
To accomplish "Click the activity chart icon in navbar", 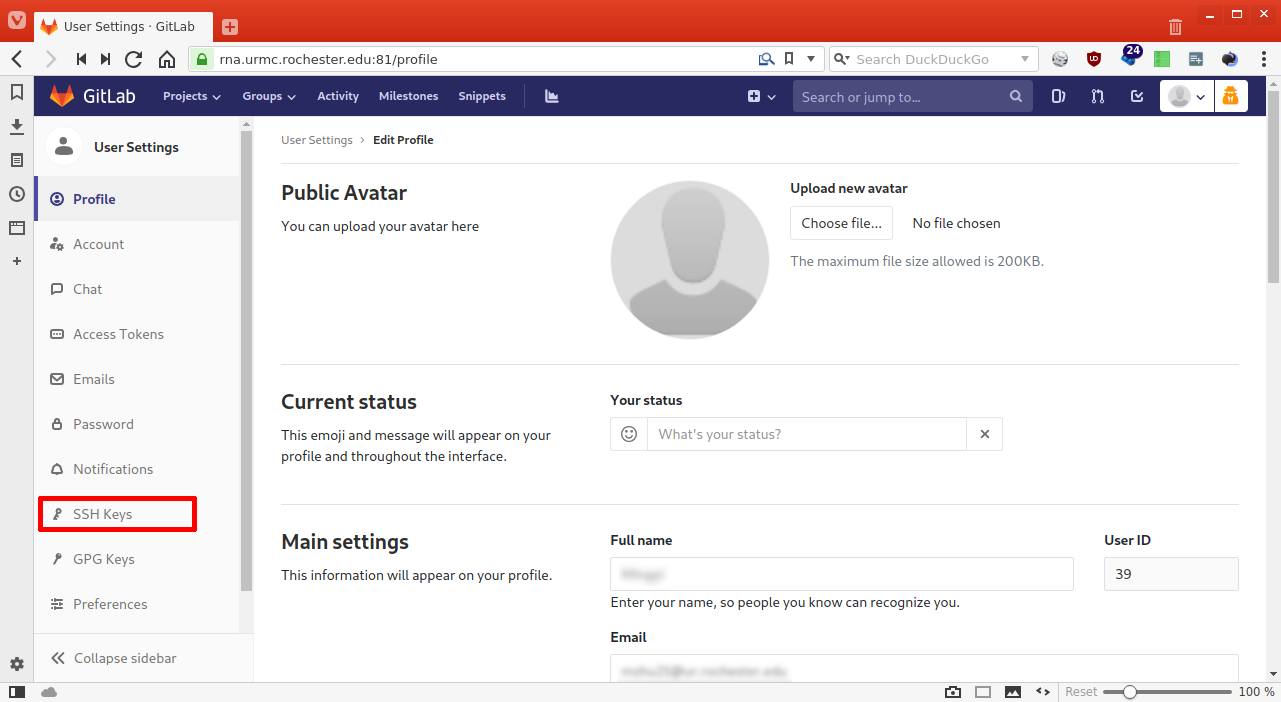I will click(551, 96).
